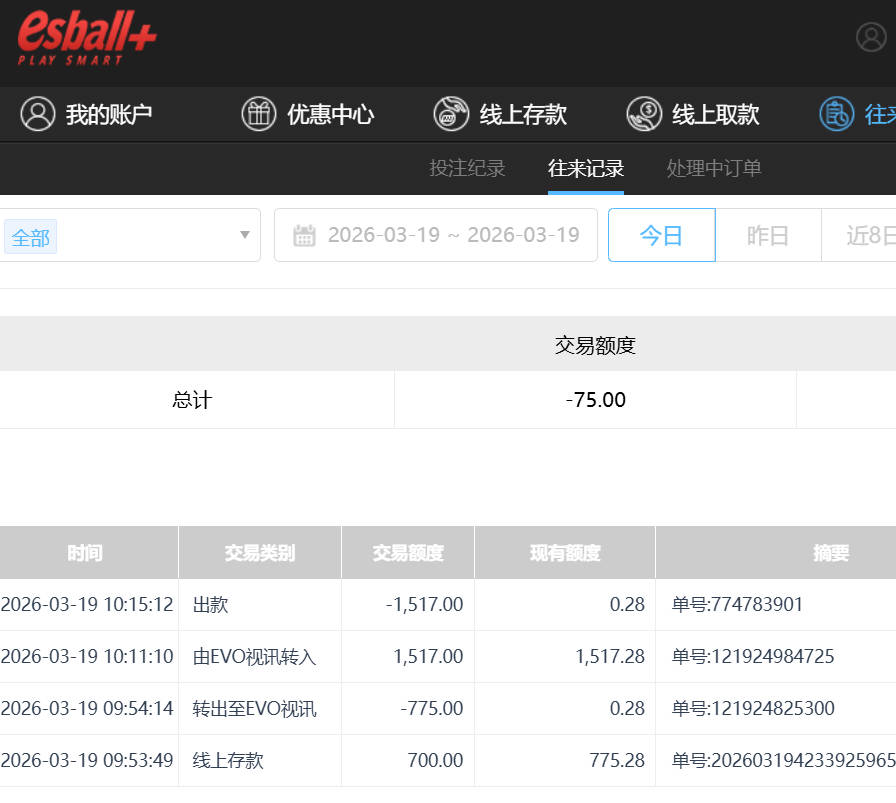Switch to the 投注纪录 tab
Image resolution: width=896 pixels, height=803 pixels.
[x=467, y=168]
